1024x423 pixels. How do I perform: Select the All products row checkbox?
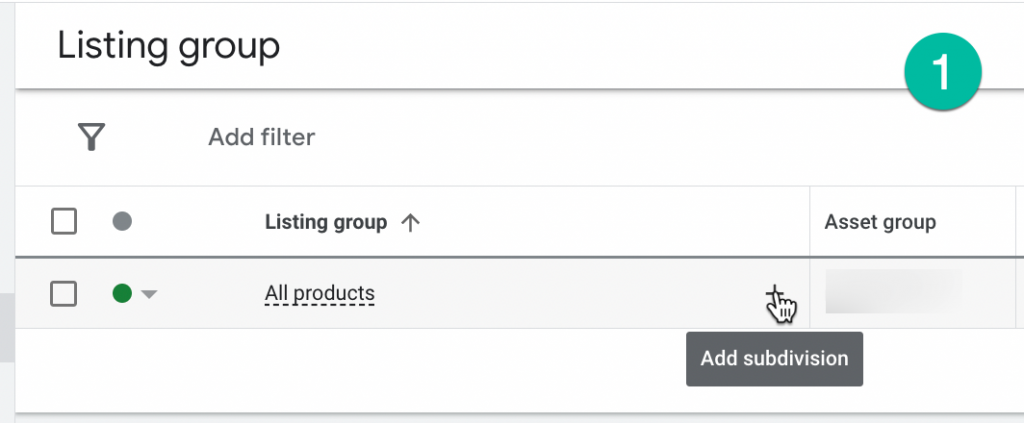(64, 294)
